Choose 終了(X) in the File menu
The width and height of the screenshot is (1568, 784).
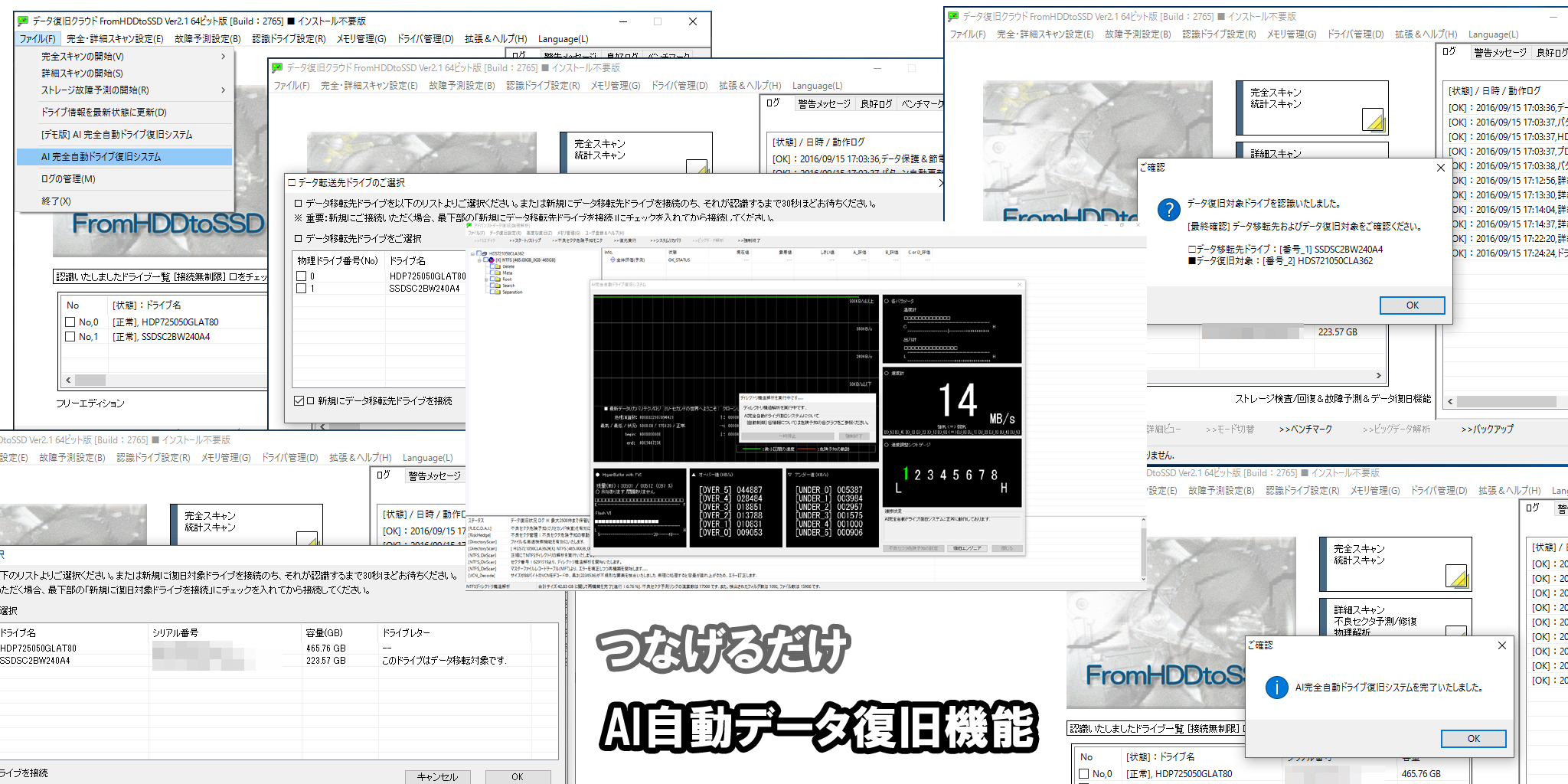[125, 201]
